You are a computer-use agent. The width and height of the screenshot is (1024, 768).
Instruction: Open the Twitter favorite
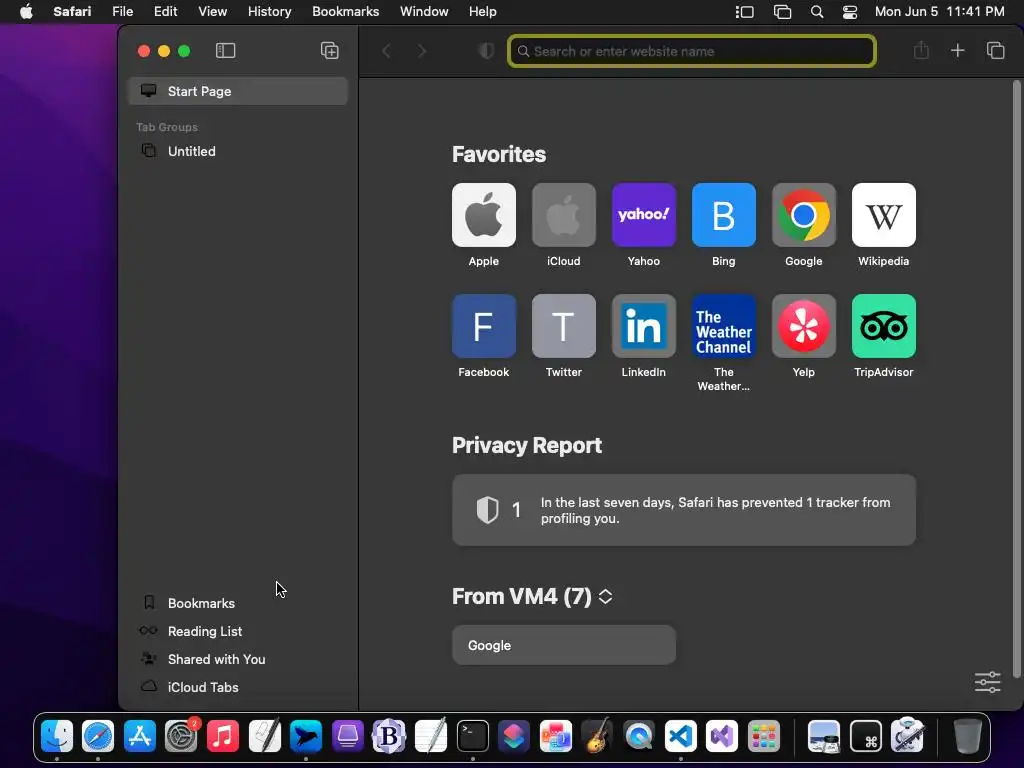point(564,326)
